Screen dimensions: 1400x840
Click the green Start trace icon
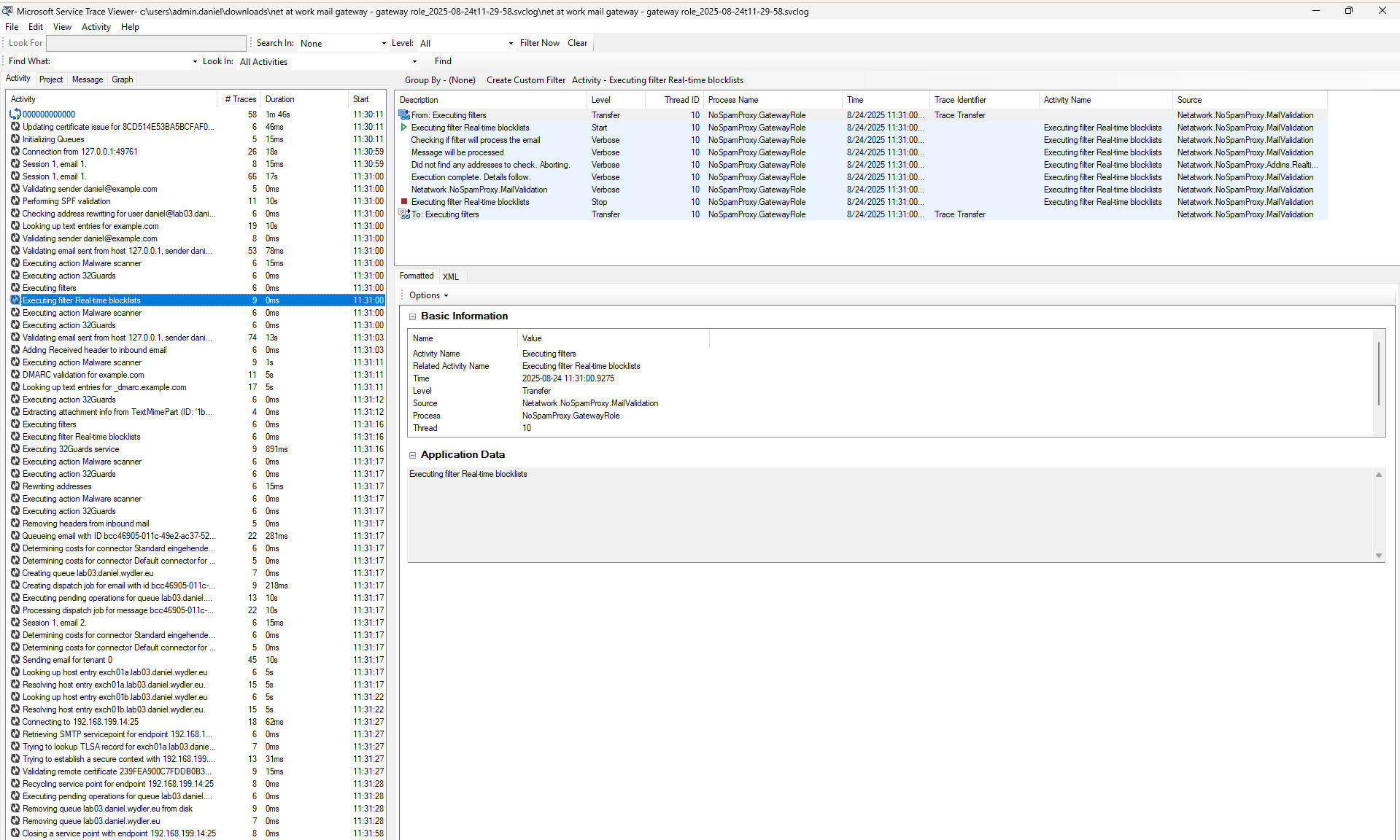click(404, 128)
